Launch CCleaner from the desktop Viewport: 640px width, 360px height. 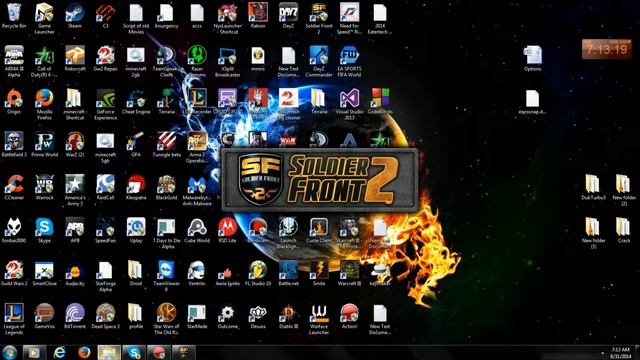(x=14, y=188)
